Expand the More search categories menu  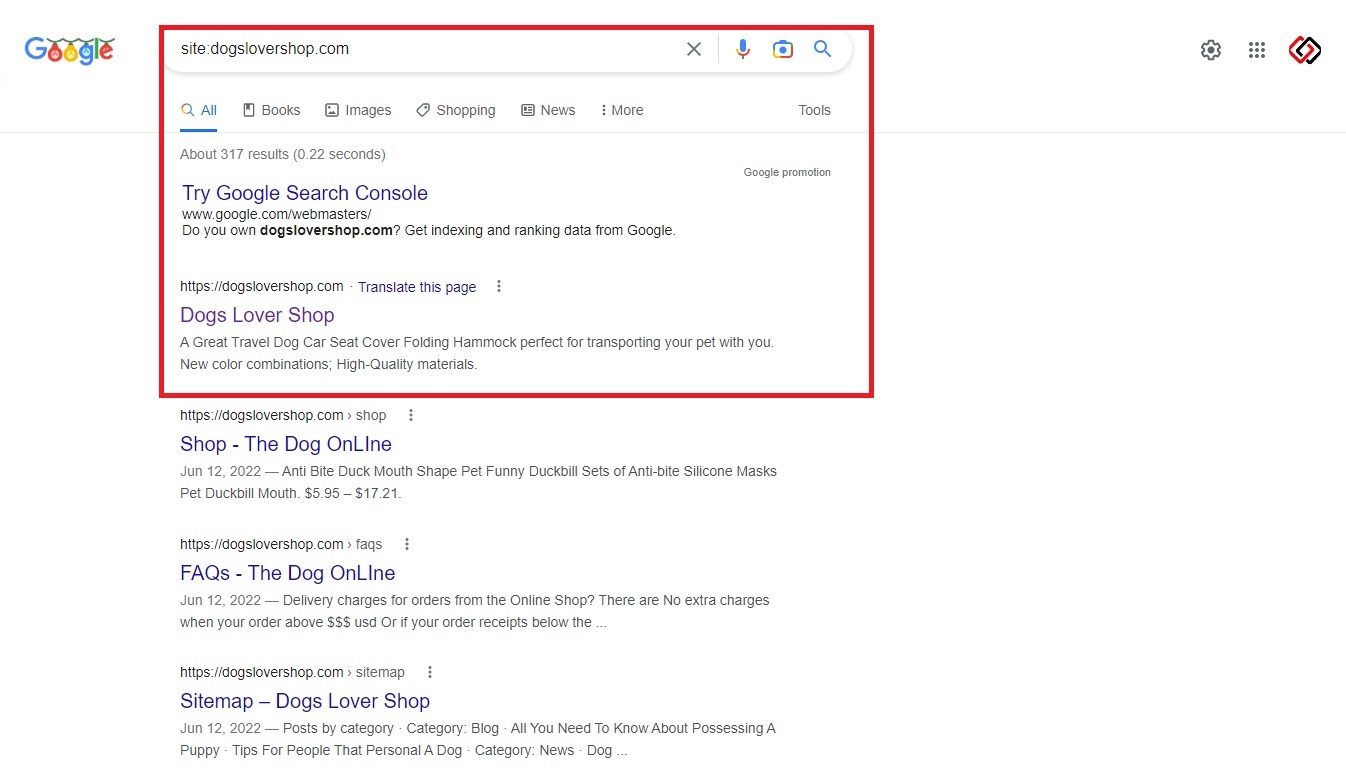[x=622, y=111]
